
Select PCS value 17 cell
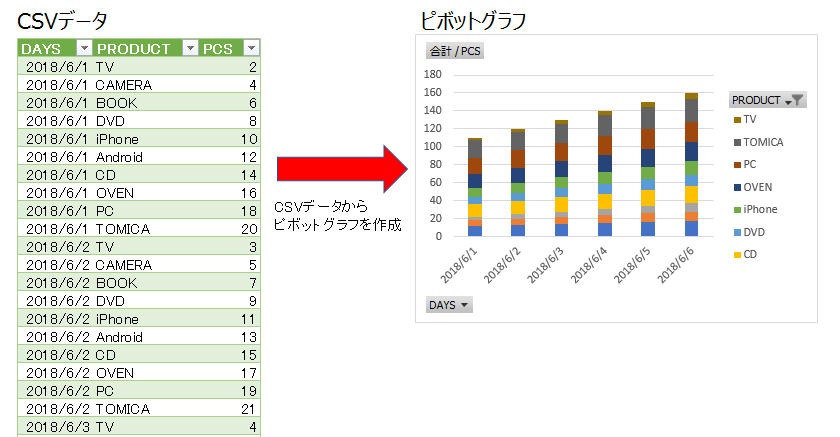[230, 373]
